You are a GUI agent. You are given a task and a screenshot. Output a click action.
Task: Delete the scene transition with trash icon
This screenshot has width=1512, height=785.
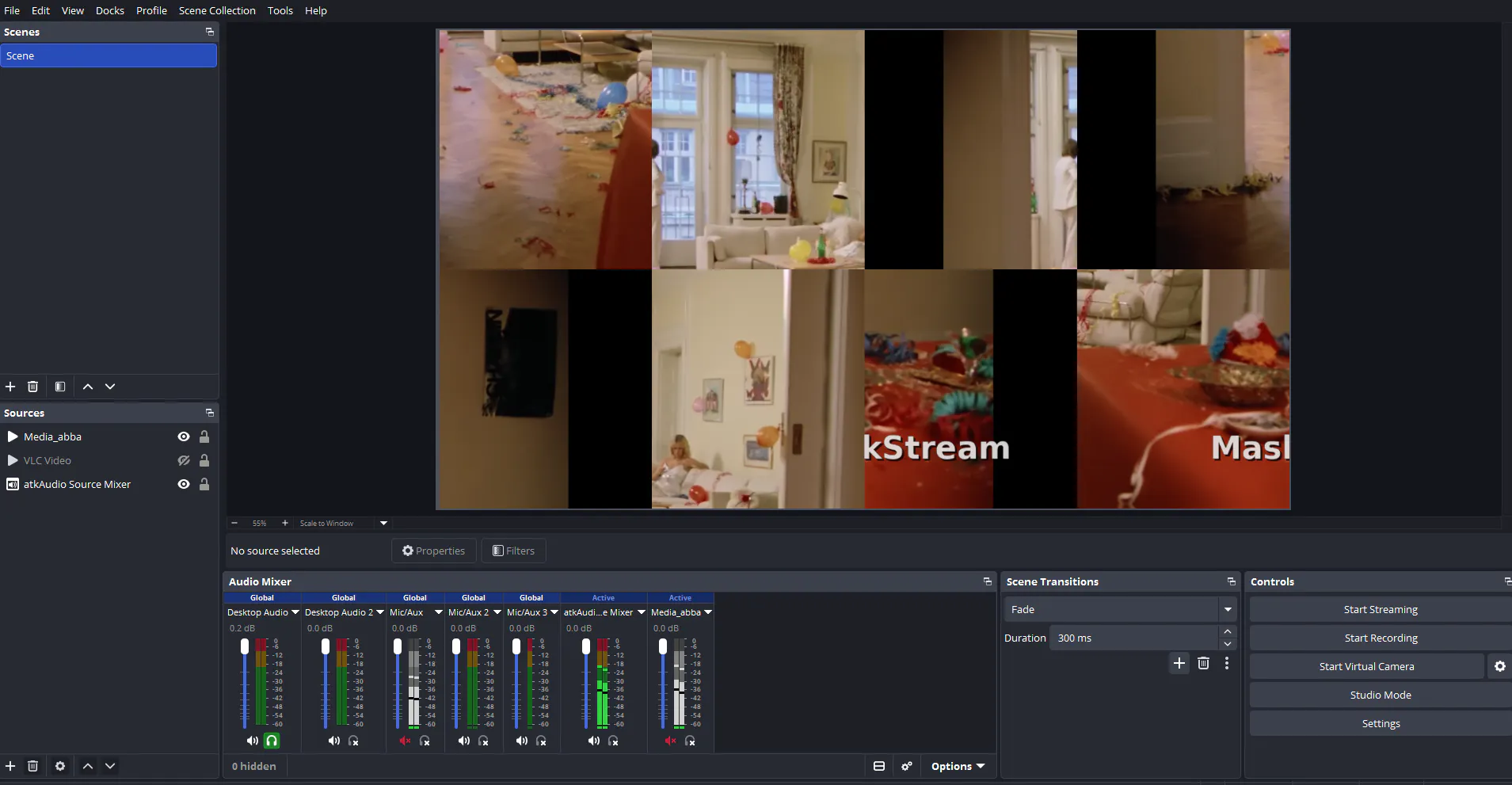tap(1203, 664)
